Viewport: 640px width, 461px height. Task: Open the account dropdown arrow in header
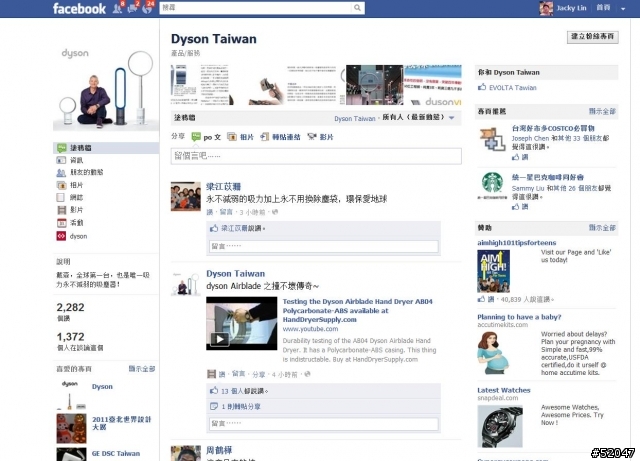click(623, 9)
